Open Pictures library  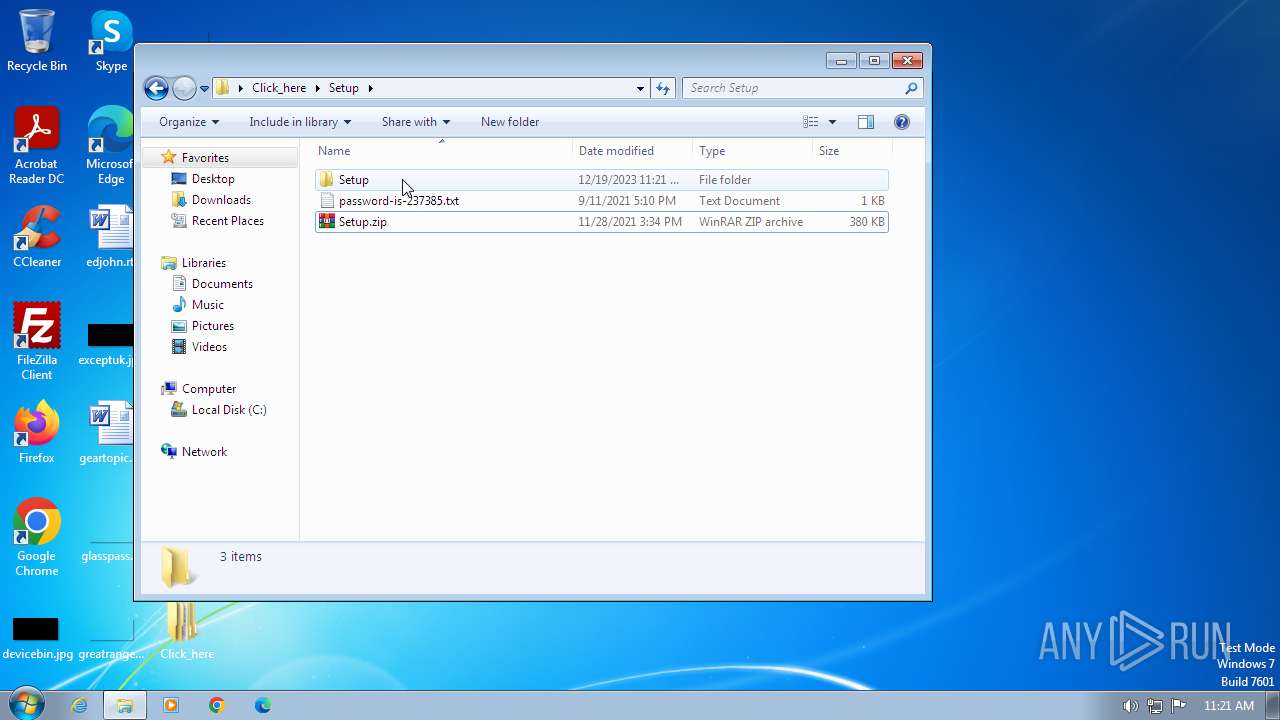[213, 326]
